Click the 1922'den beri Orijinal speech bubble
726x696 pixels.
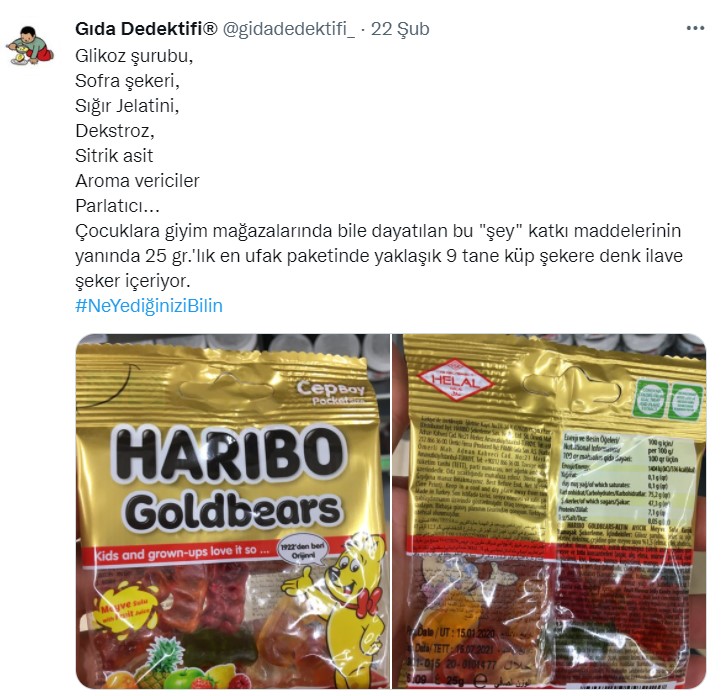[302, 551]
